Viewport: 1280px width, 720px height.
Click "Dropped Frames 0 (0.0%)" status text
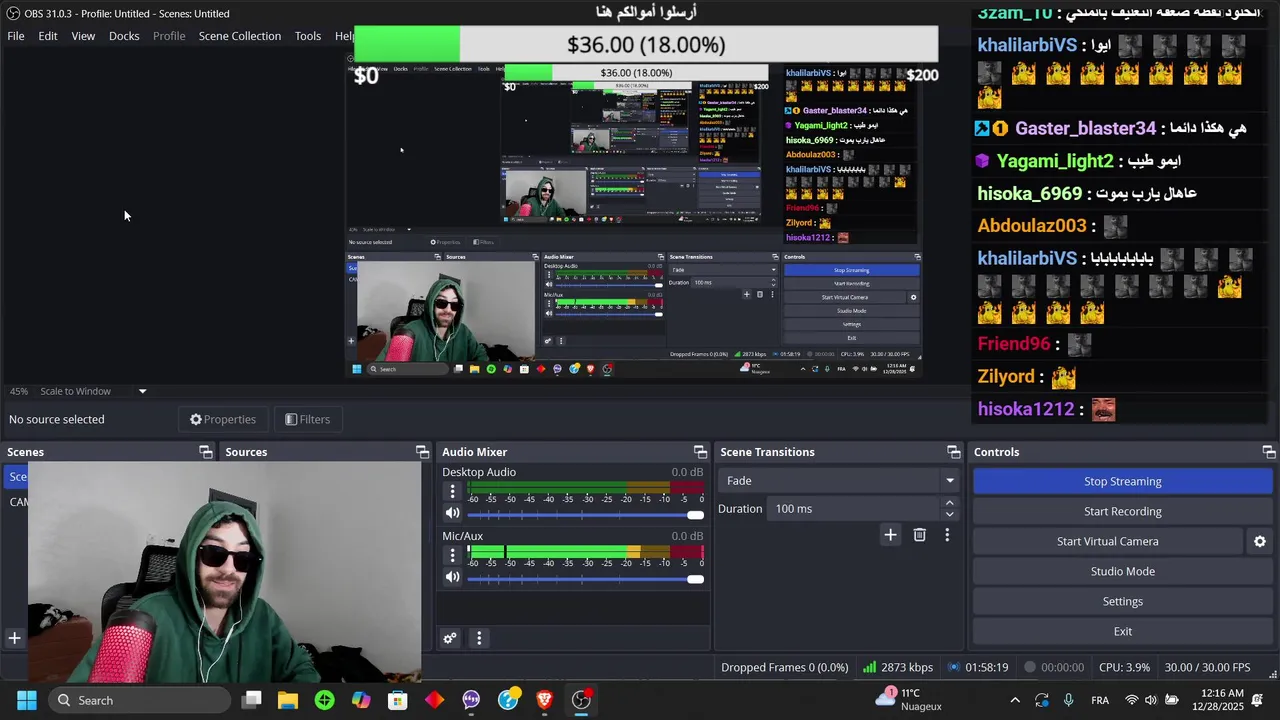tap(785, 667)
